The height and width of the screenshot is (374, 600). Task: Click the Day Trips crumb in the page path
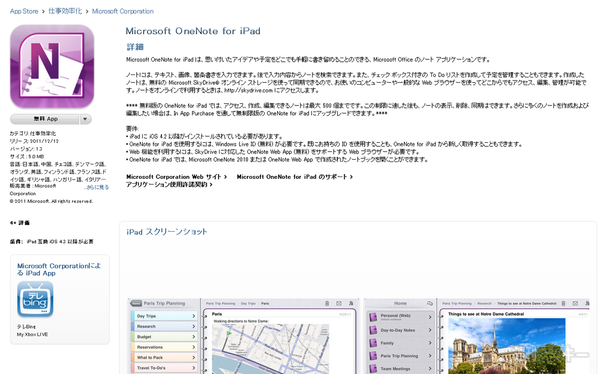[248, 304]
